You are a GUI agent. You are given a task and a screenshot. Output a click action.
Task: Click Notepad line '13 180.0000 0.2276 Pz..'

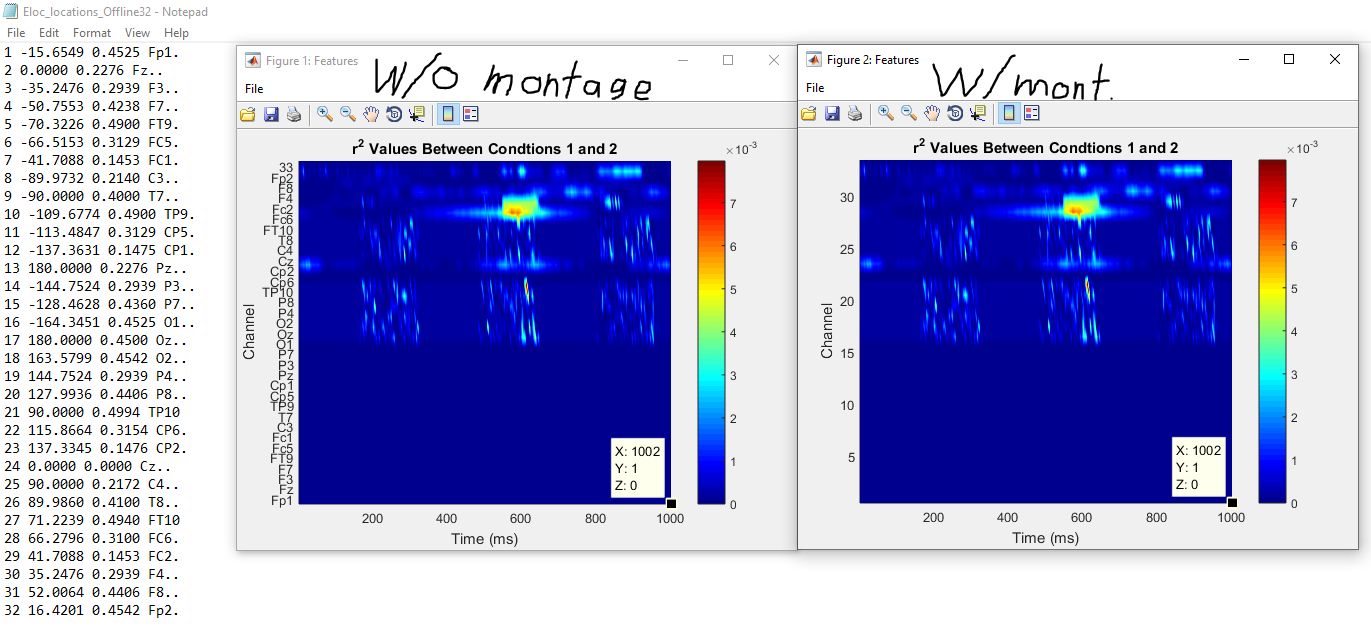(100, 268)
